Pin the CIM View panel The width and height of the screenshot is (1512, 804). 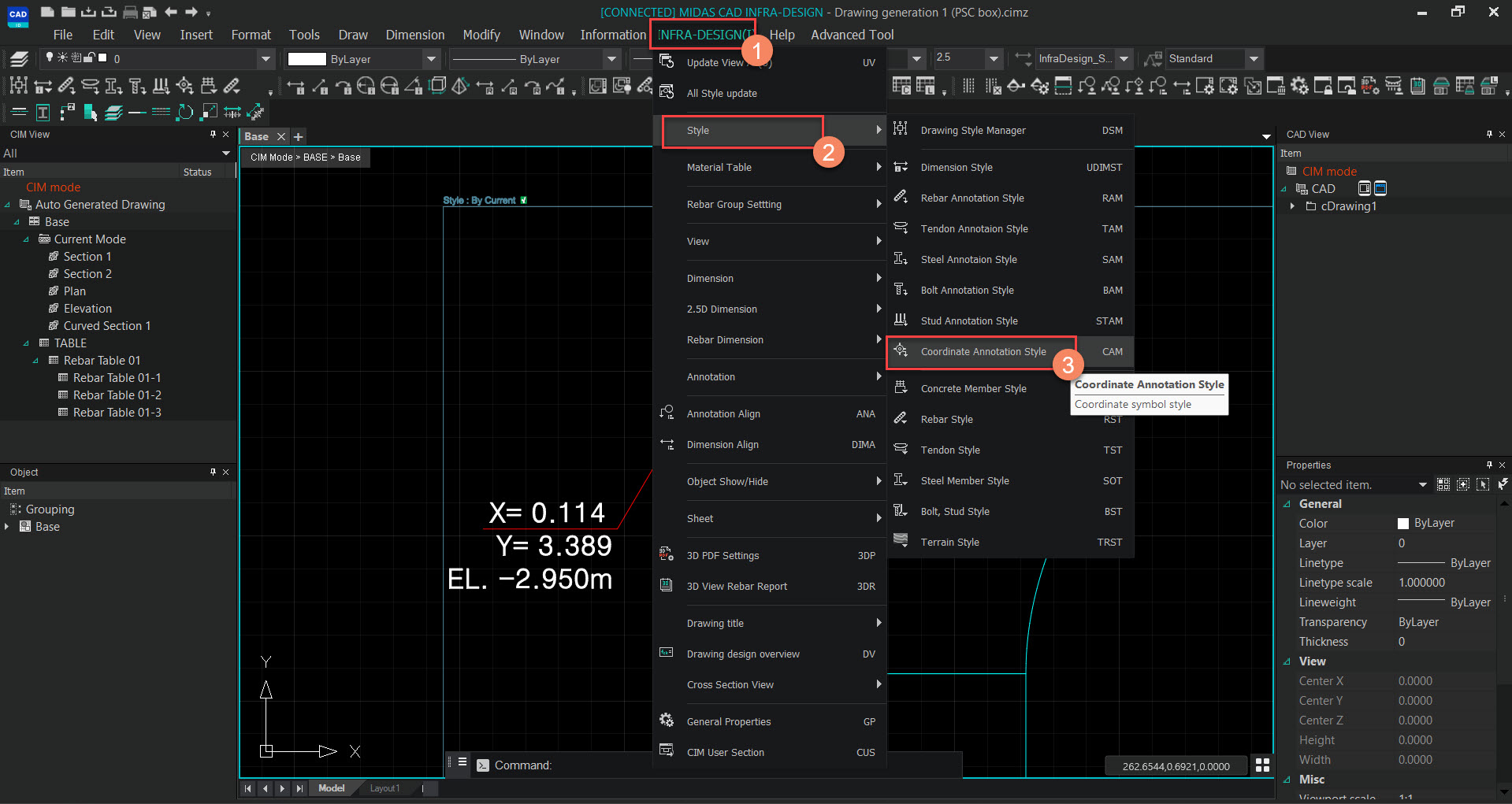point(213,135)
